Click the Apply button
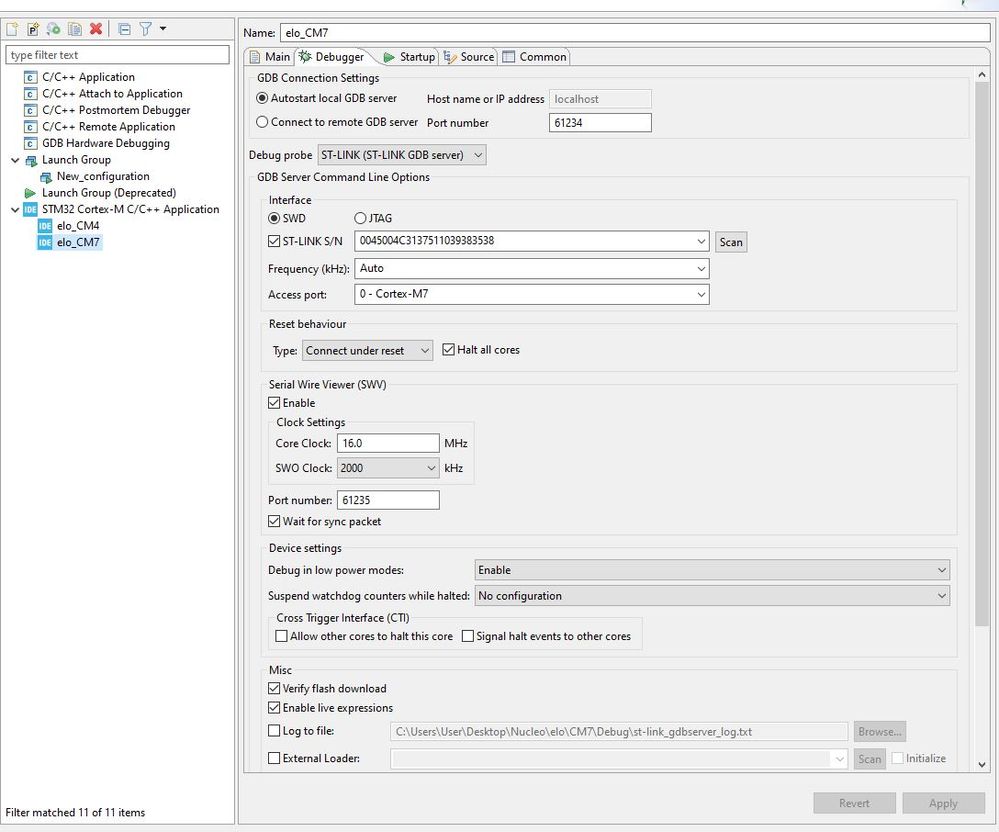Image resolution: width=999 pixels, height=832 pixels. (x=943, y=803)
